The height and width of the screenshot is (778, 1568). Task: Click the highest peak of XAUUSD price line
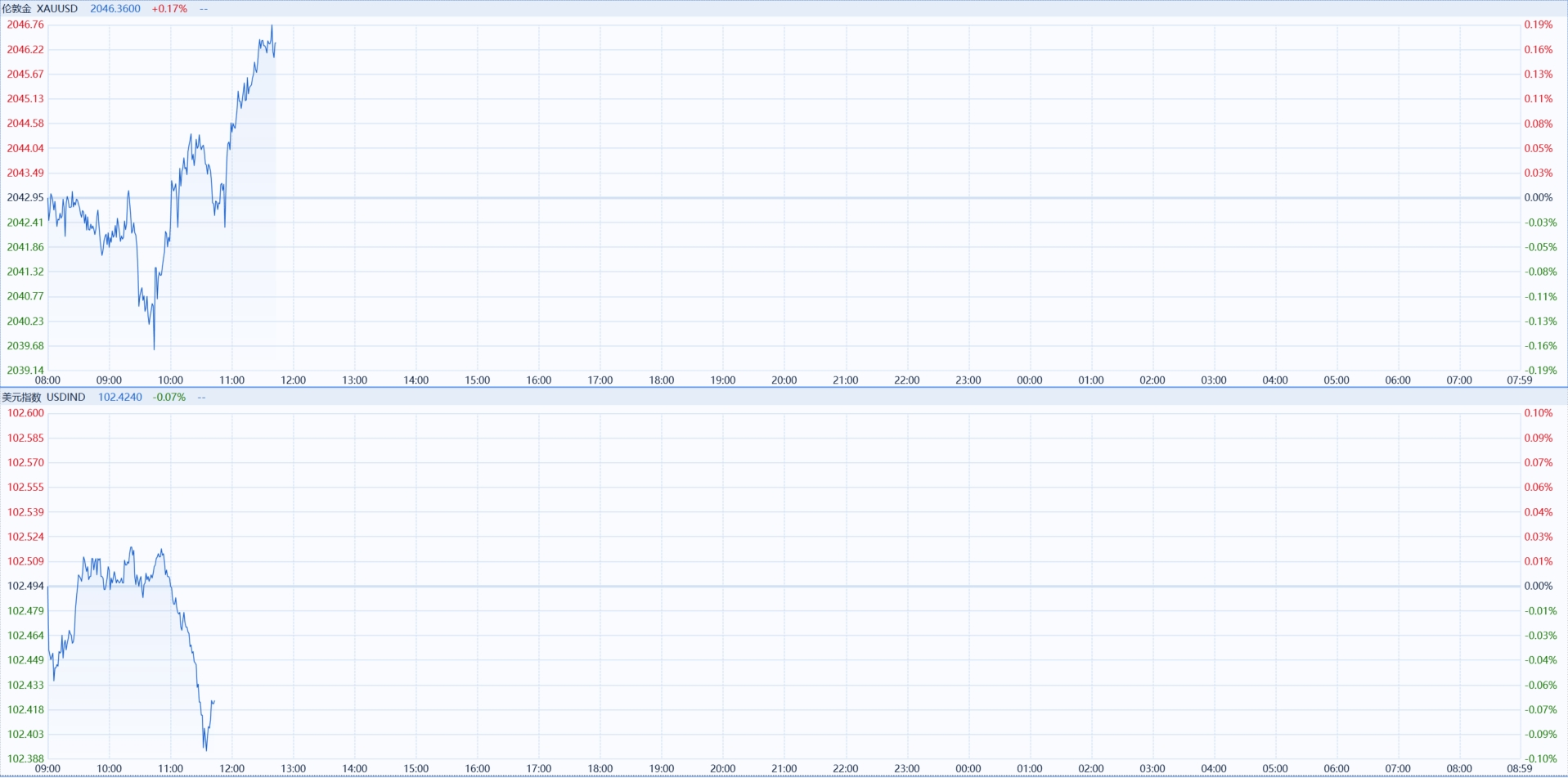tap(272, 26)
